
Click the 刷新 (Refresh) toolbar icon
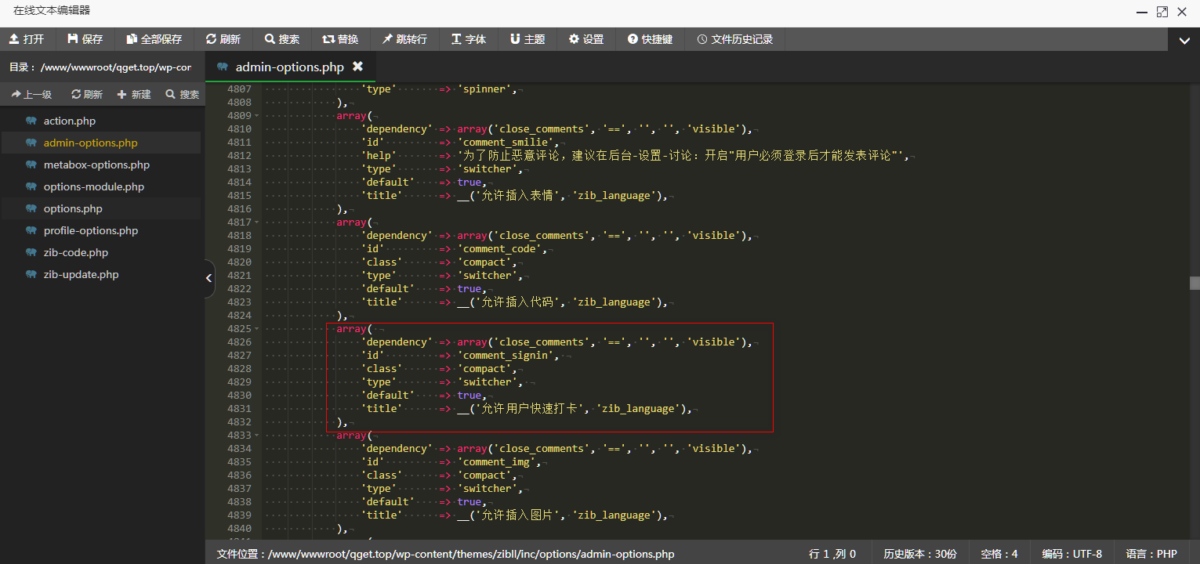(x=211, y=39)
